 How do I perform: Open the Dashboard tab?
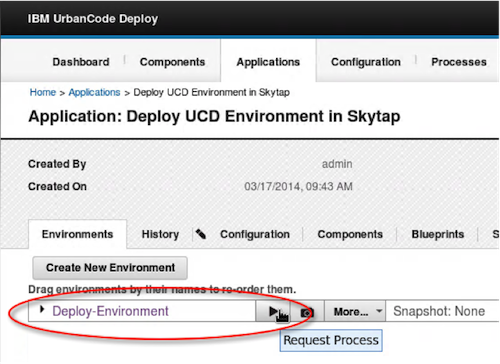point(81,62)
